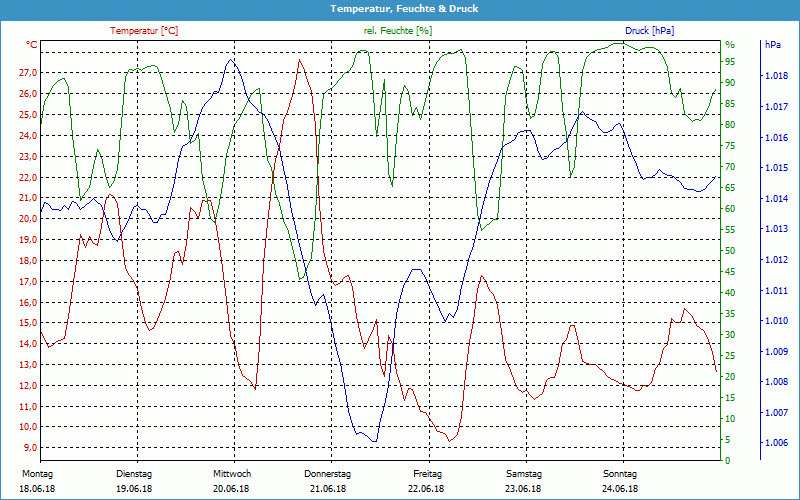
Task: Click green humidity axis value 0
Action: point(728,461)
